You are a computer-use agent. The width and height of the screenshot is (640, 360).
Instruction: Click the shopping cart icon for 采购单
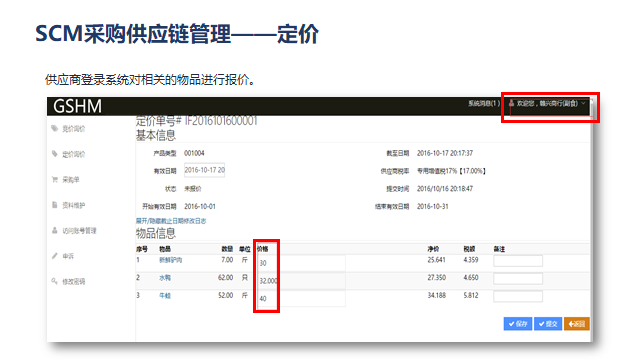coord(54,180)
